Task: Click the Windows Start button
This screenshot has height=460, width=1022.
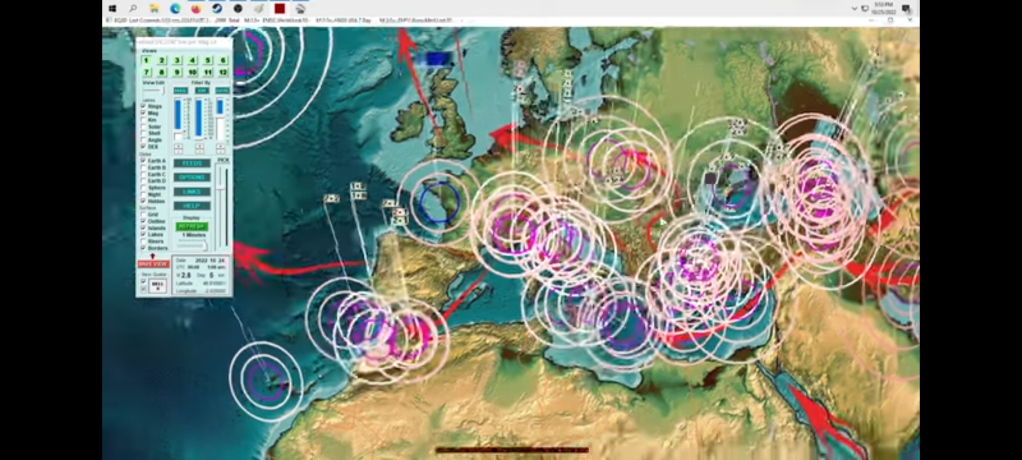Action: tap(112, 8)
